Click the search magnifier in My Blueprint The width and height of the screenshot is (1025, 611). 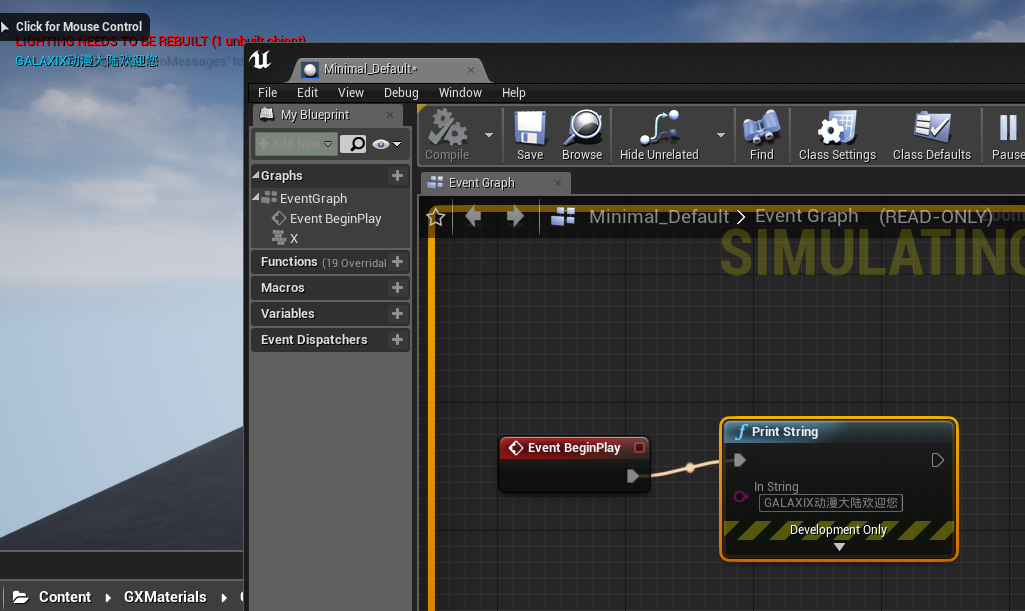[353, 144]
